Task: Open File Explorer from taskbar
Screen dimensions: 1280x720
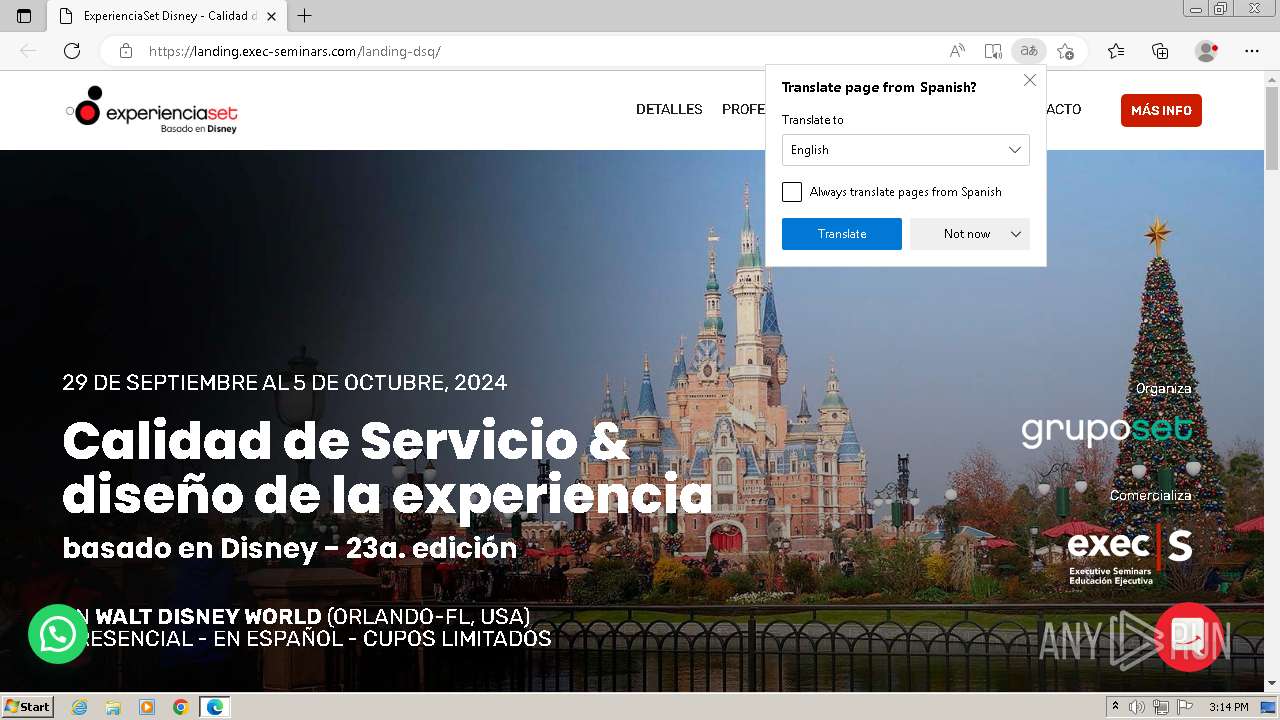Action: (x=113, y=707)
